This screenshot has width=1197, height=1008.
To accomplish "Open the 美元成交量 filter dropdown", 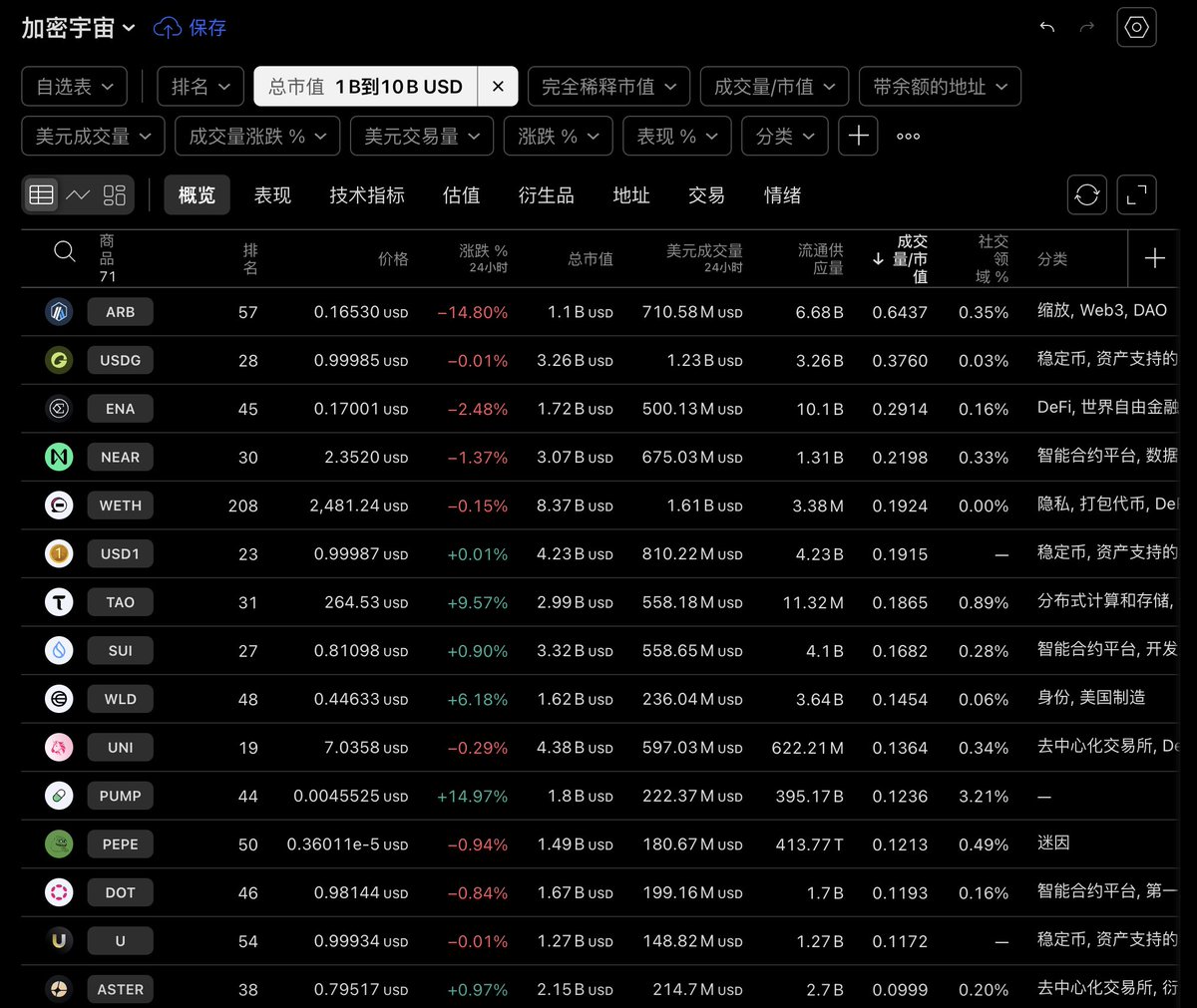I will (x=93, y=136).
